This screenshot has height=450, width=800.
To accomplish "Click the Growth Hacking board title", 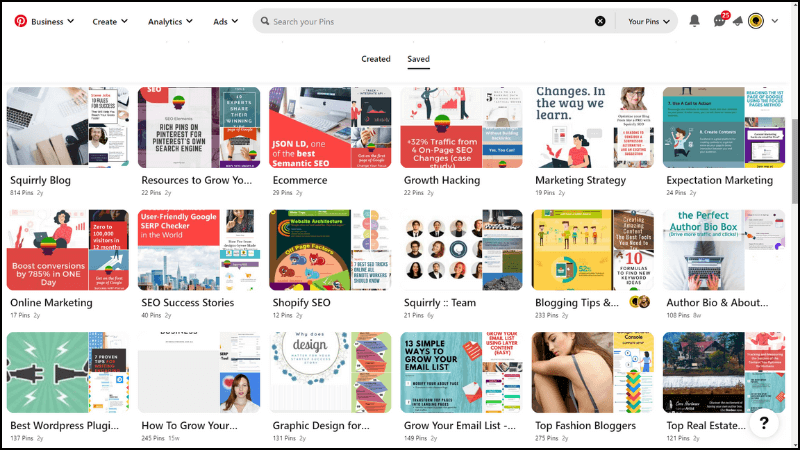I will tap(442, 180).
